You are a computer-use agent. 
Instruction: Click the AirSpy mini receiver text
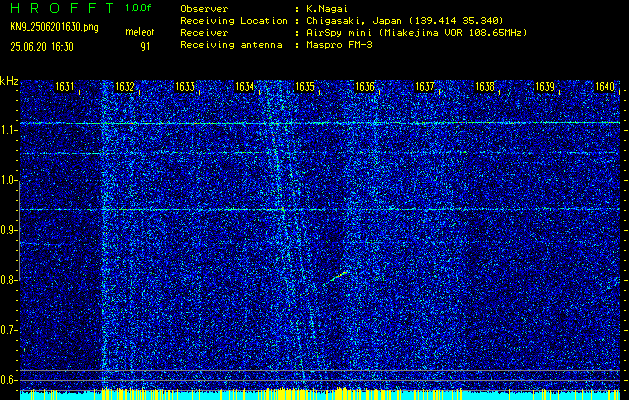[416, 33]
